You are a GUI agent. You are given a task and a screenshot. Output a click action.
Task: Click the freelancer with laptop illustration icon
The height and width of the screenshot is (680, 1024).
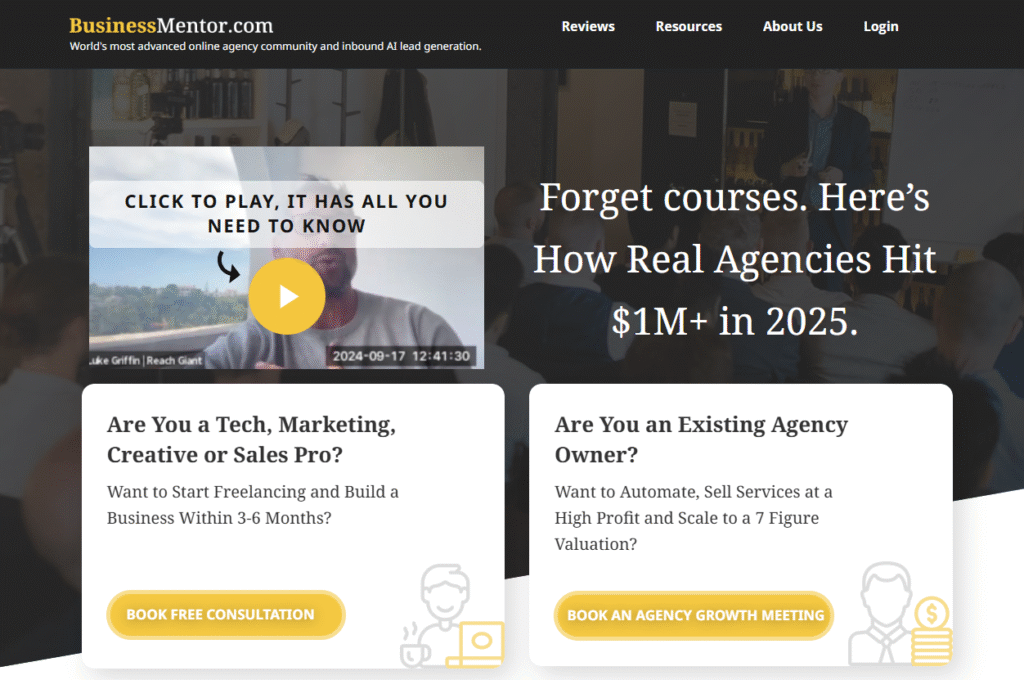[x=452, y=616]
